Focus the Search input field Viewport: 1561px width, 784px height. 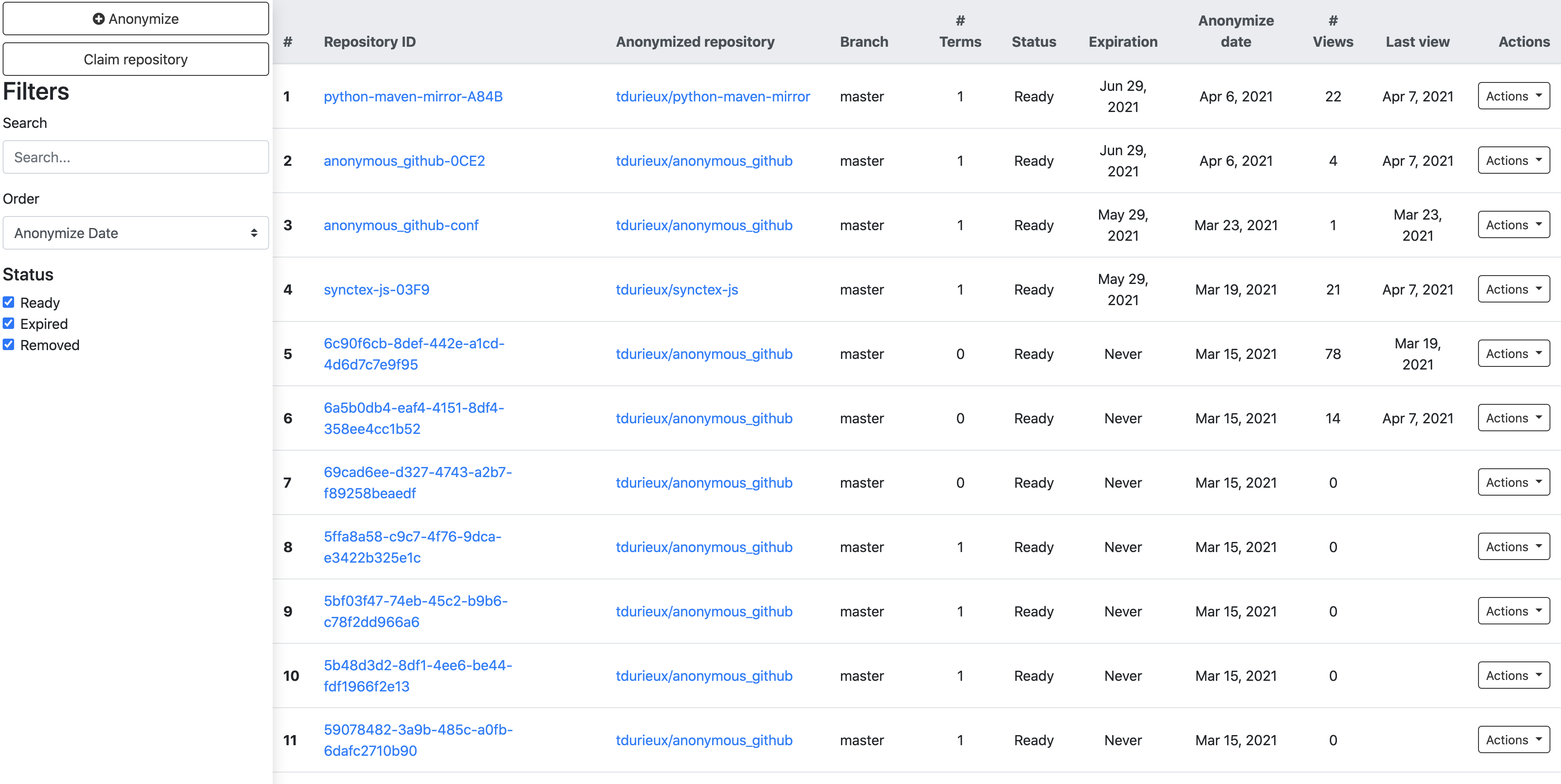(136, 157)
